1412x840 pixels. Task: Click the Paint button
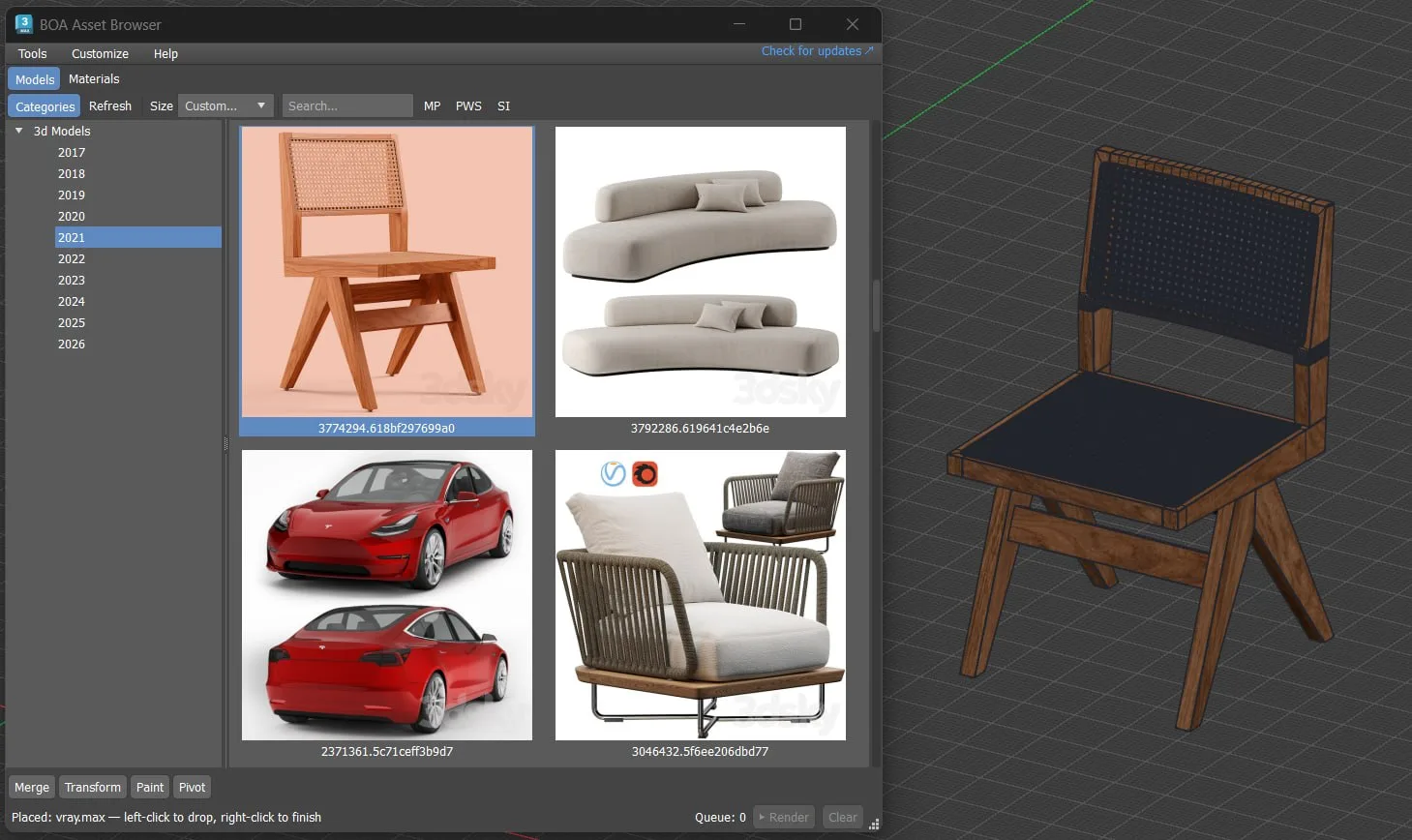150,788
